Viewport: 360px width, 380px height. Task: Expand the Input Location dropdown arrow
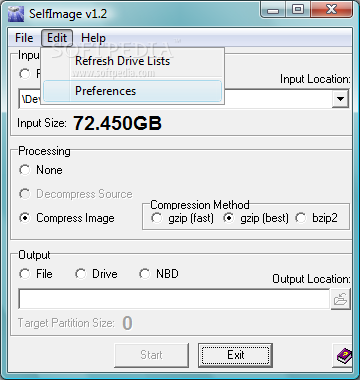click(340, 99)
